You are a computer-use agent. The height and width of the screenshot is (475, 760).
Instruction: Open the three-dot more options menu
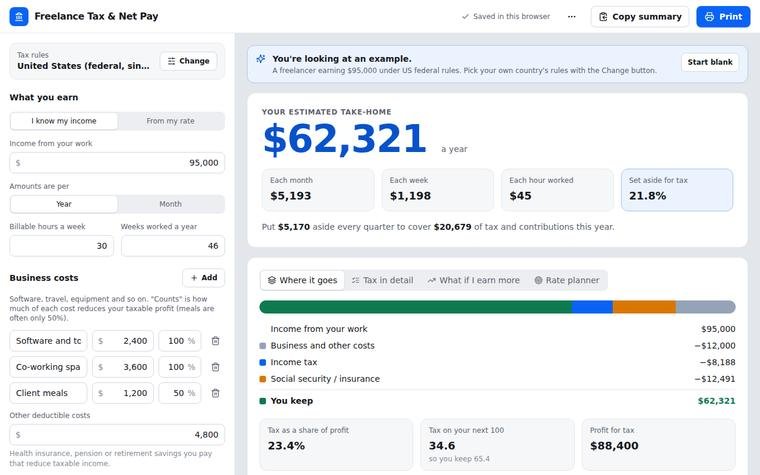click(572, 16)
